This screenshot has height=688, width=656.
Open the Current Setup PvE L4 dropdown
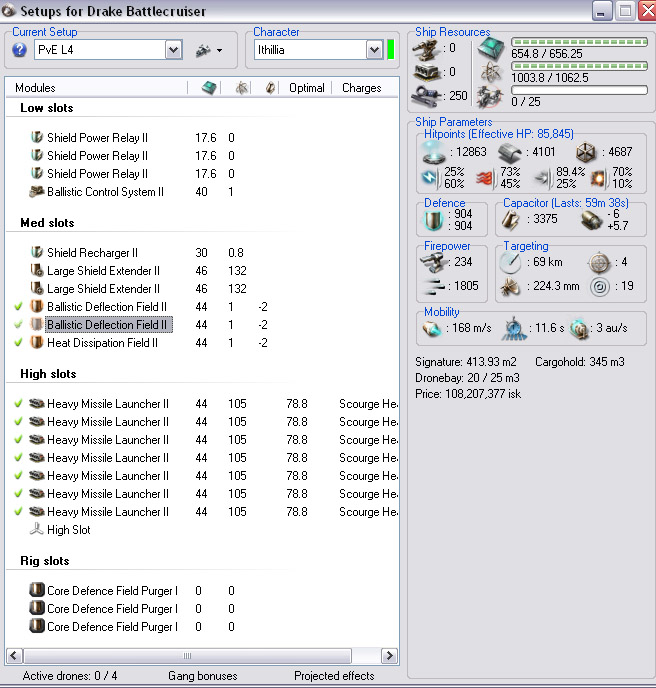coord(173,50)
